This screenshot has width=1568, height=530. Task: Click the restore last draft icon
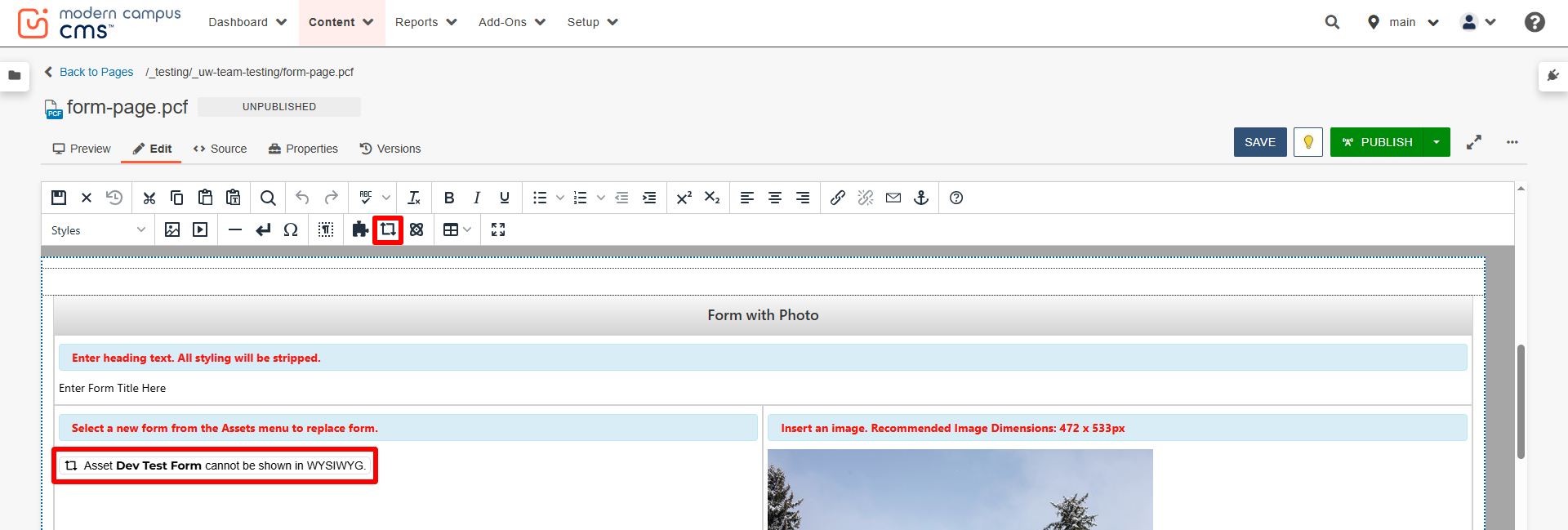click(114, 198)
